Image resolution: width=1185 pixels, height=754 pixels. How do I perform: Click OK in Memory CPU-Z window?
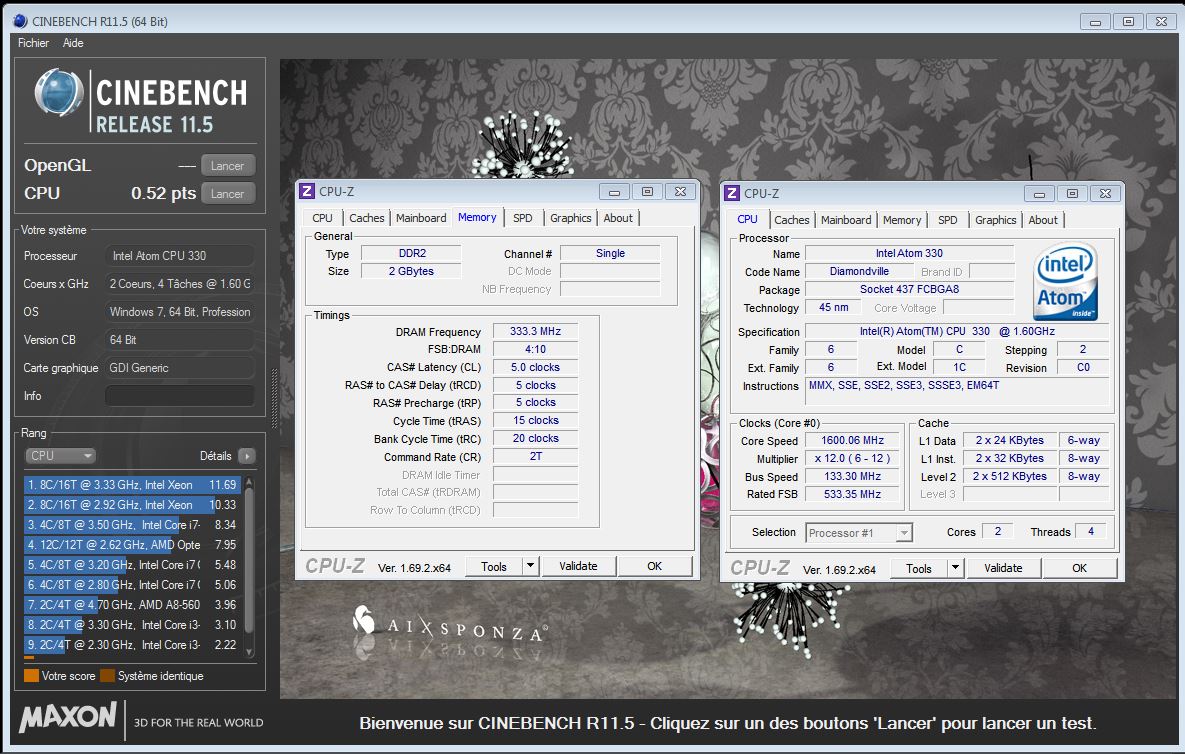tap(654, 566)
